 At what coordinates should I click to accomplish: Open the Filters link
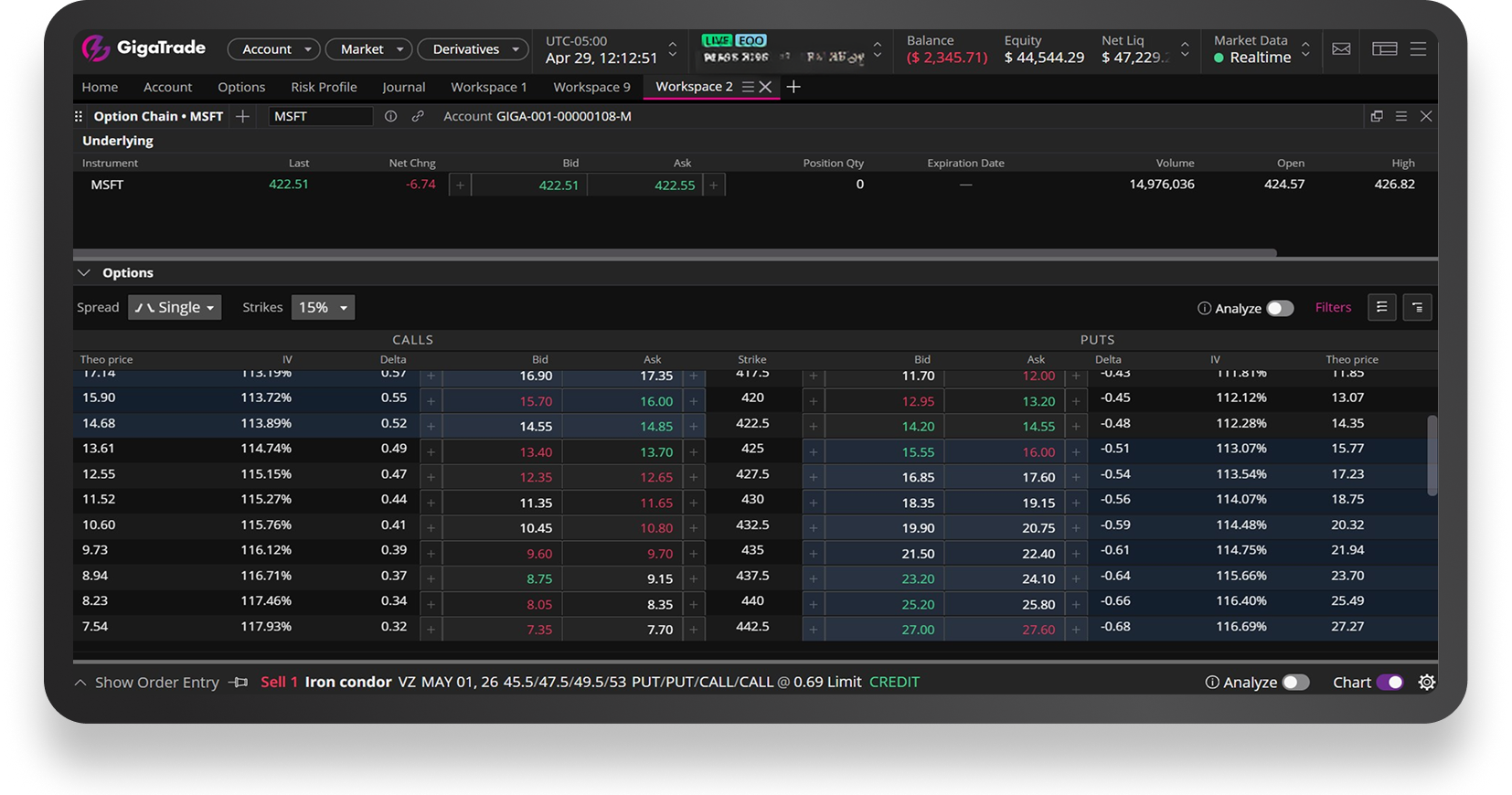click(x=1333, y=308)
